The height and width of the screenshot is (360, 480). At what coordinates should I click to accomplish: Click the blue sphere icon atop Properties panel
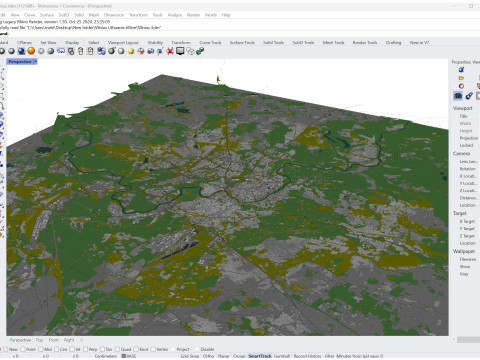point(461,70)
